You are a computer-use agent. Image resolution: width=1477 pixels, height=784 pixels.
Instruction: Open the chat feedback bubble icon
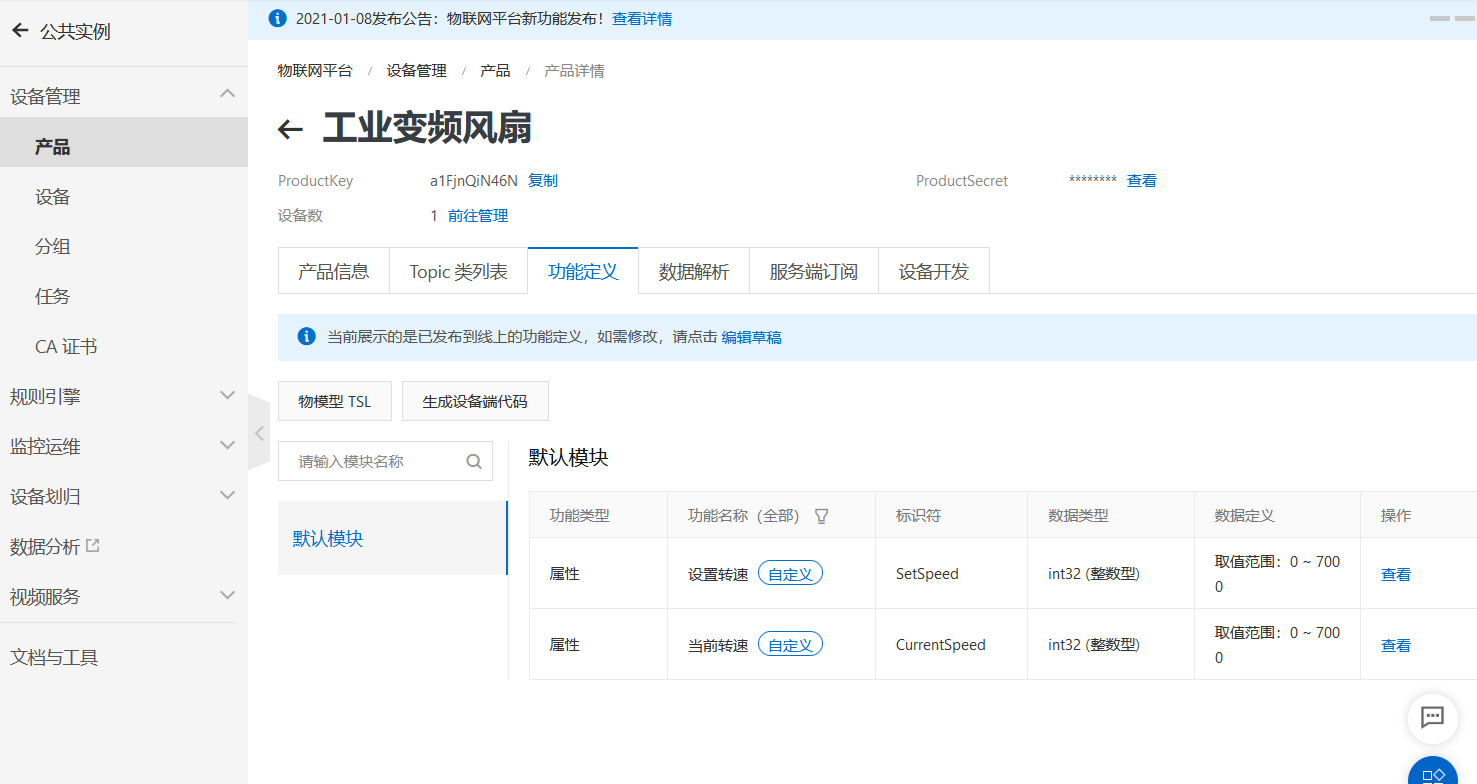click(1432, 717)
